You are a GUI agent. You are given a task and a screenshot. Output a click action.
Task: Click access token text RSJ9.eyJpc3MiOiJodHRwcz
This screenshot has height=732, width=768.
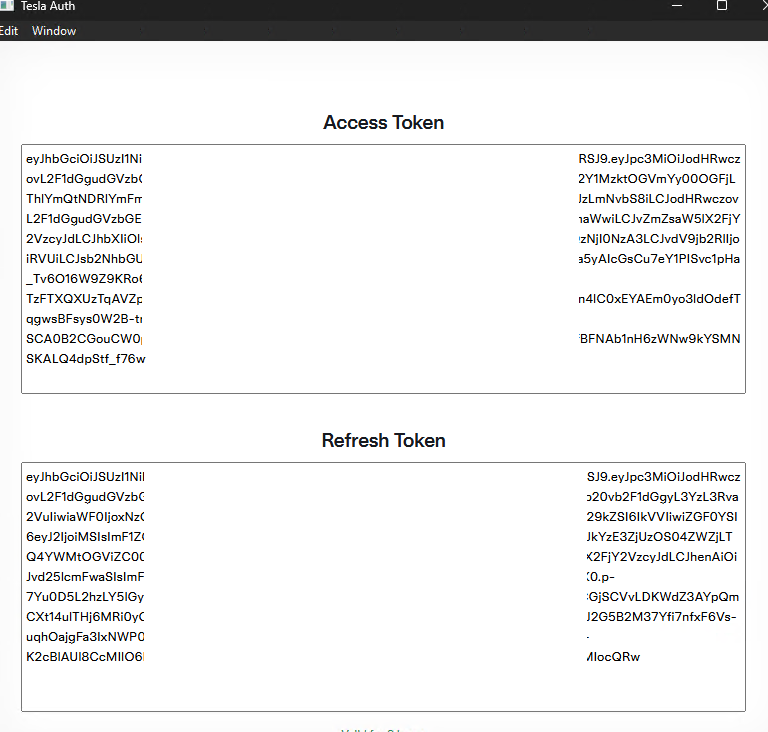[x=659, y=159]
